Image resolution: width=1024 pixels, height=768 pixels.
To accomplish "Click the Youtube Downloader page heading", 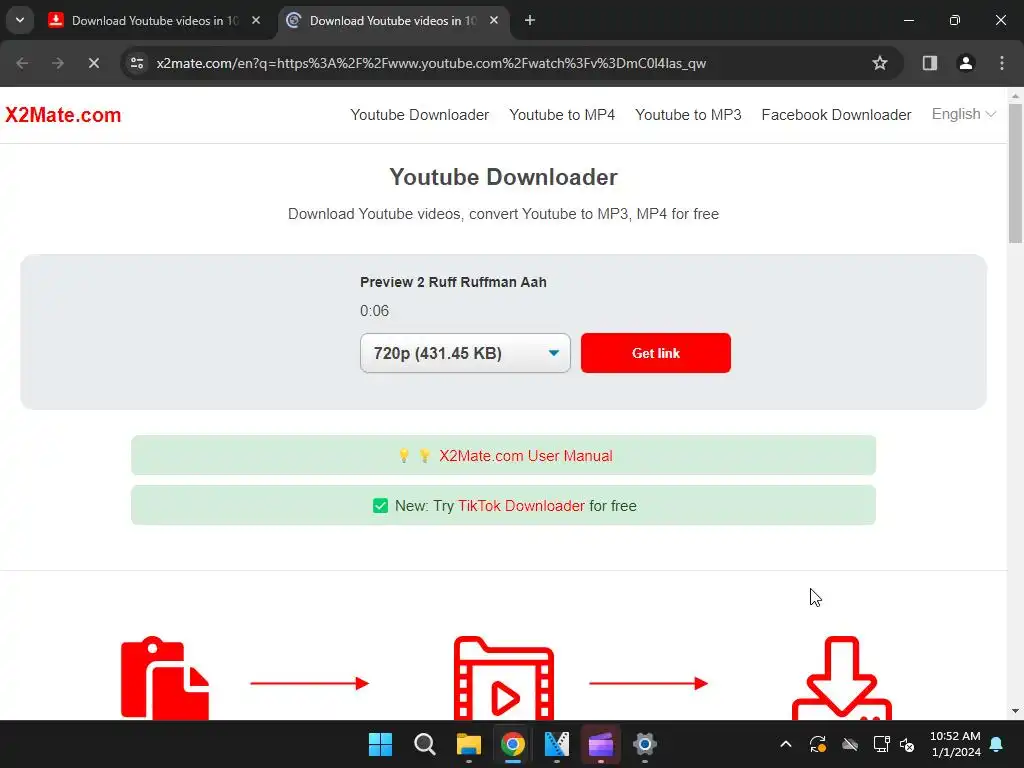I will coord(503,177).
